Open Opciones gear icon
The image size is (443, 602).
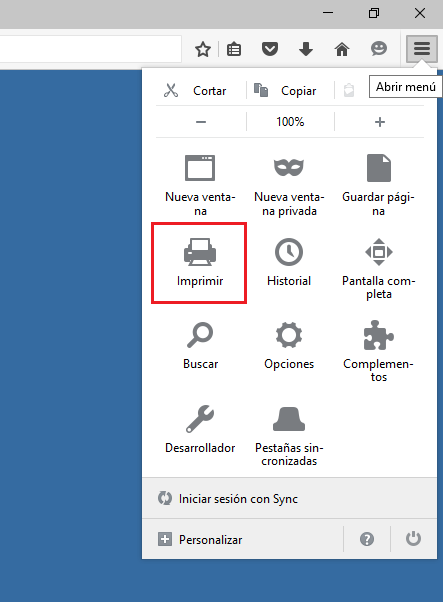click(289, 335)
